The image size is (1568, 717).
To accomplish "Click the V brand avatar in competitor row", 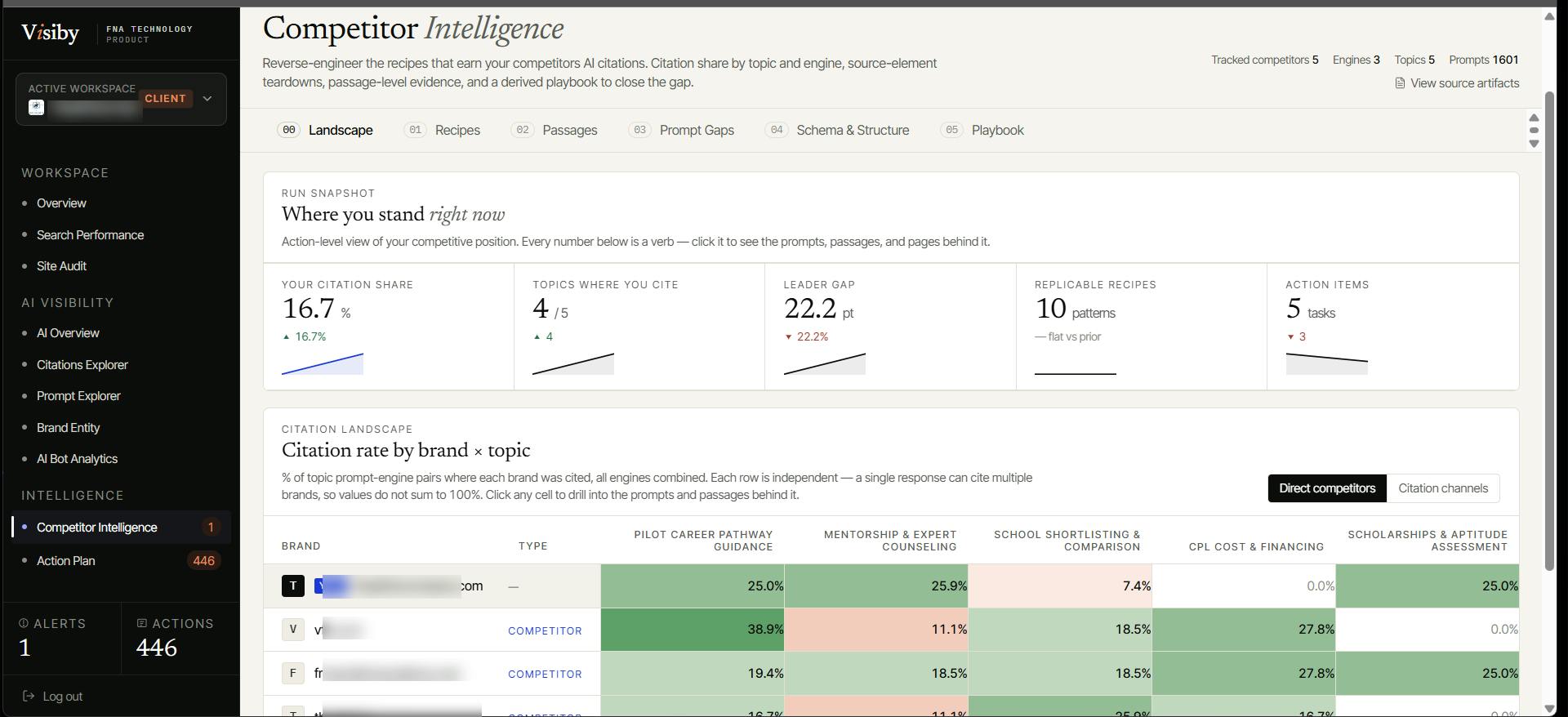I will point(293,630).
